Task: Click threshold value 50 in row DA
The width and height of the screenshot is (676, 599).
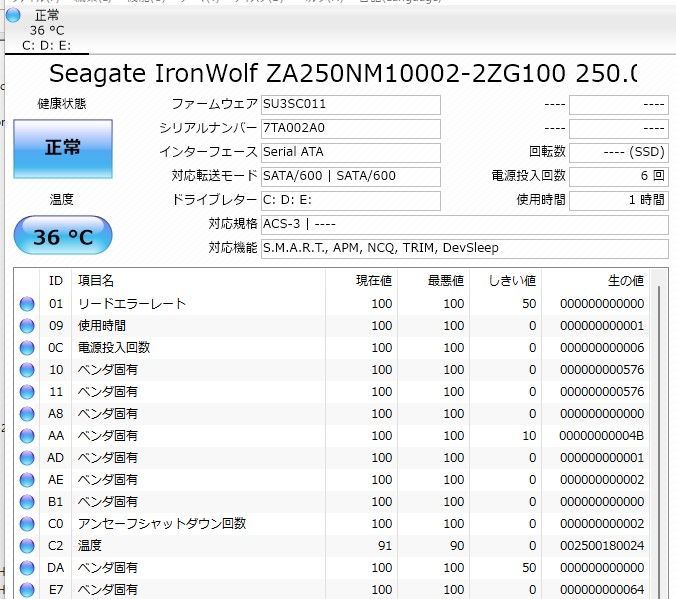Action: [529, 568]
